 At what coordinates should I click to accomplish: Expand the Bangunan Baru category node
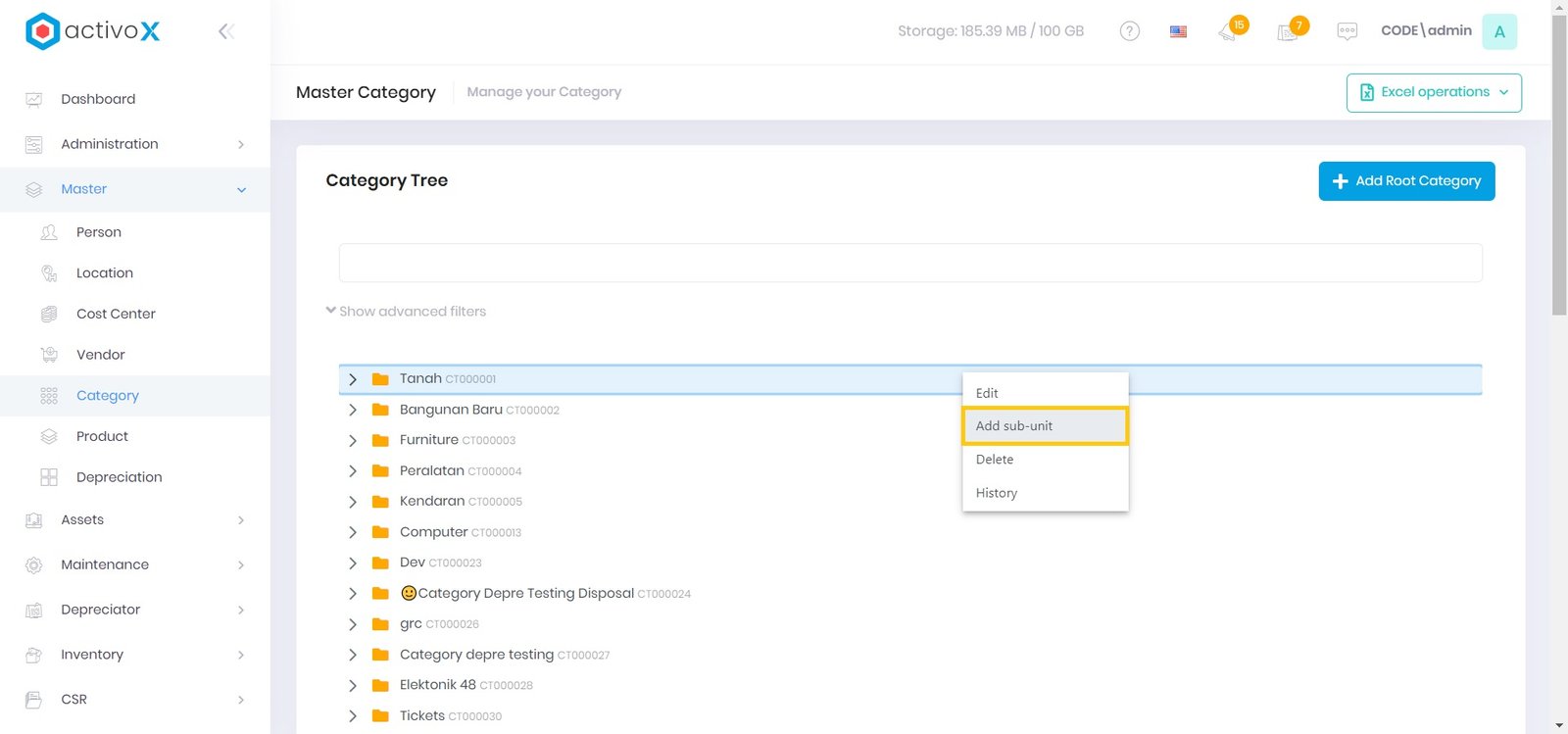click(353, 411)
